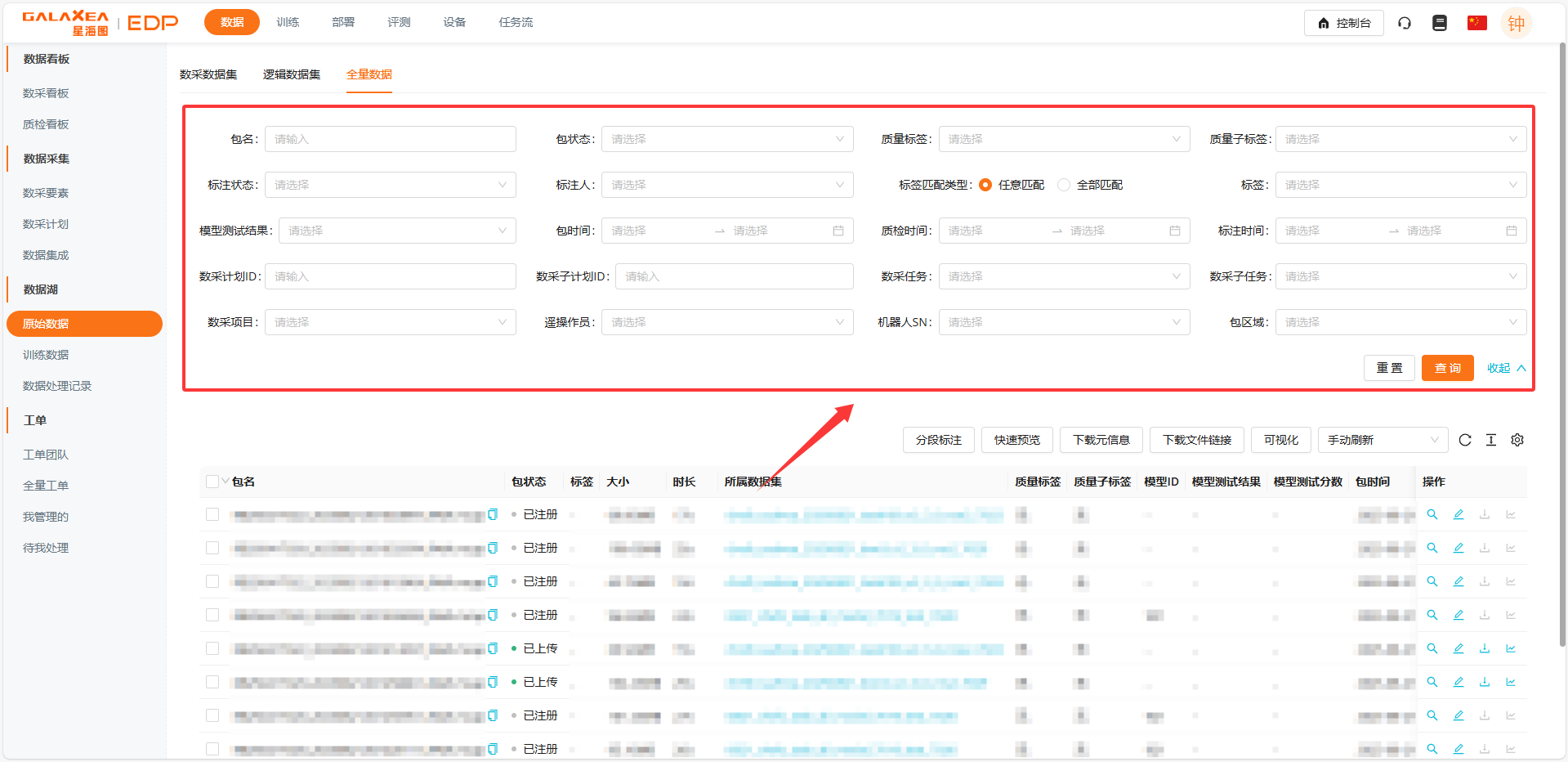
Task: Open the documentation book icon
Action: coord(1440,23)
